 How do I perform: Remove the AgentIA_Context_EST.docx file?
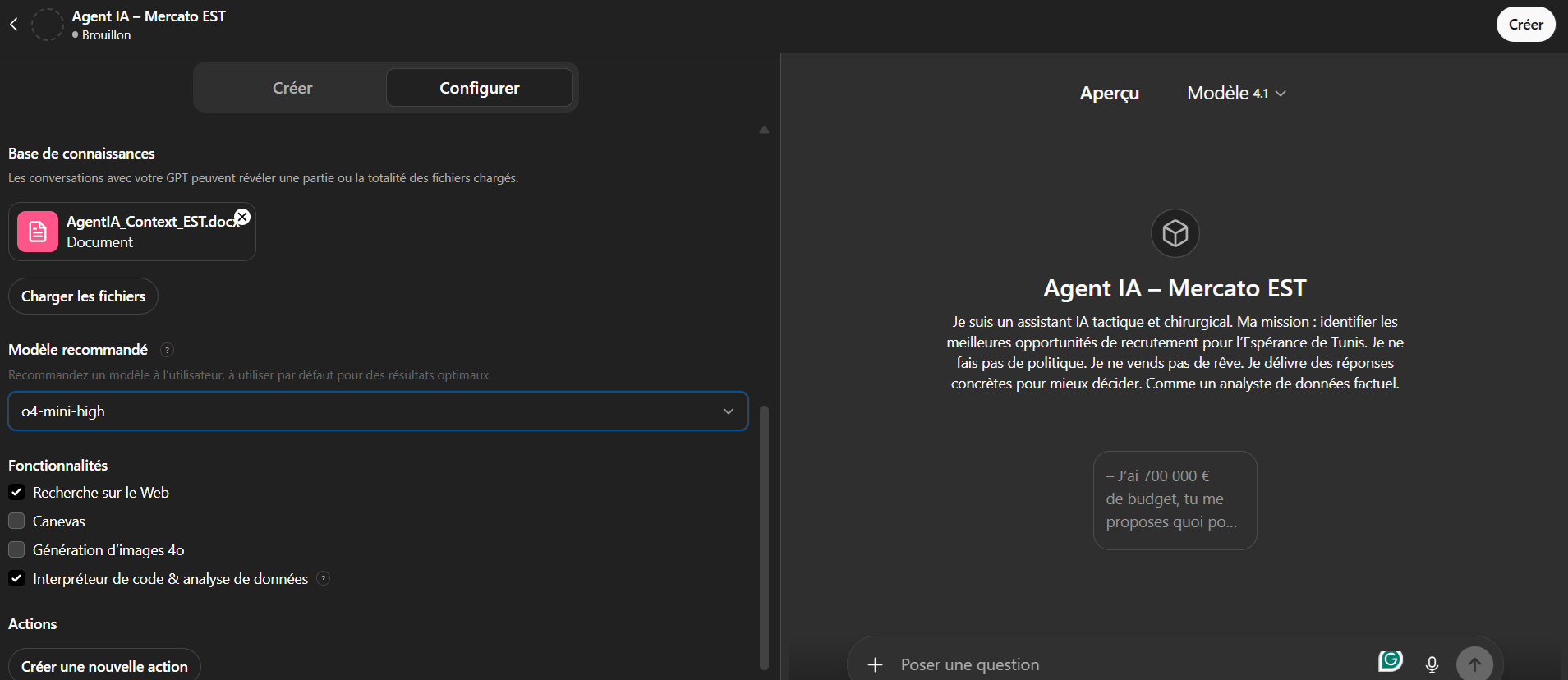242,217
